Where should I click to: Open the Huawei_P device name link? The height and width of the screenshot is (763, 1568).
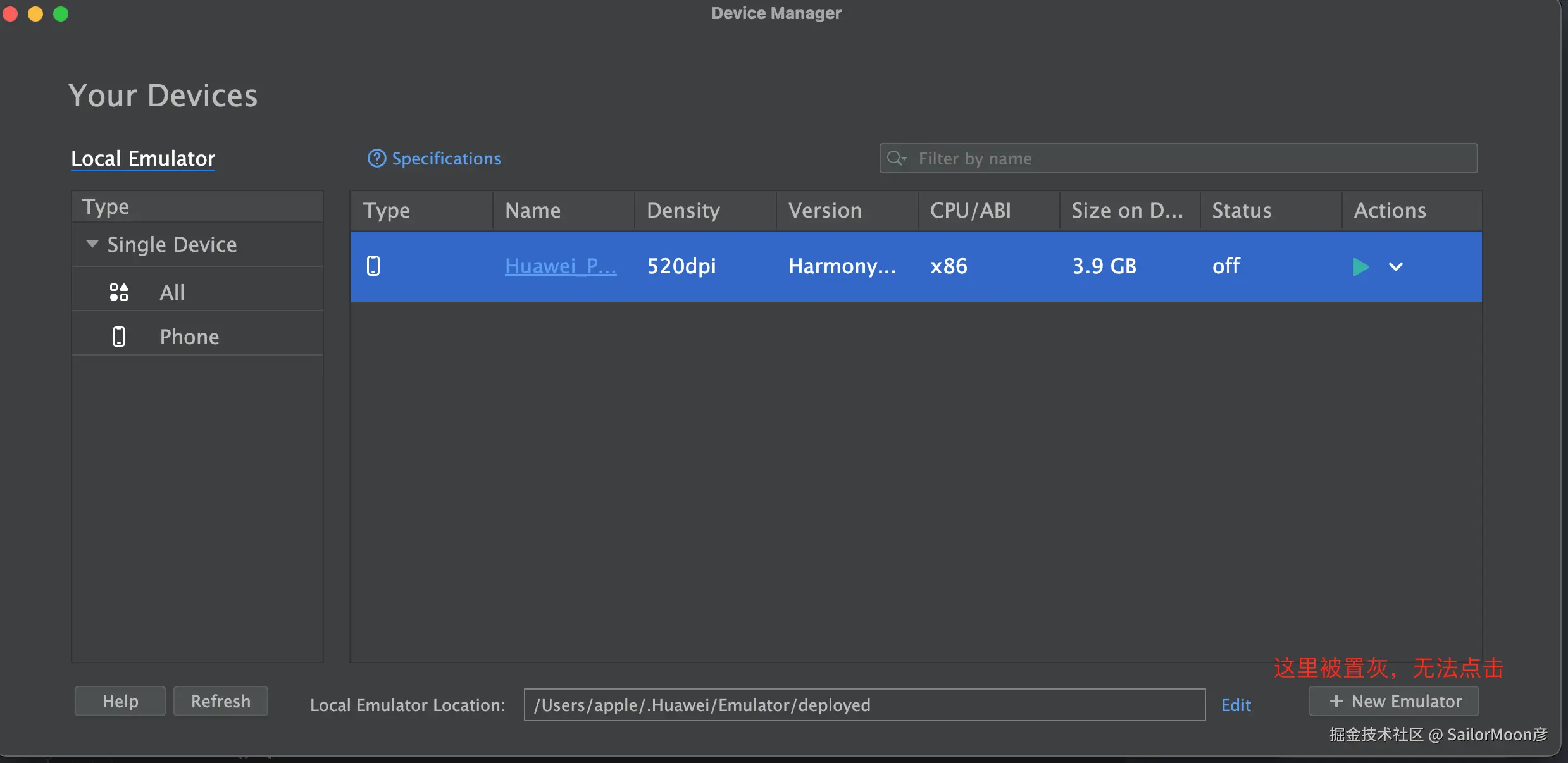click(x=560, y=266)
